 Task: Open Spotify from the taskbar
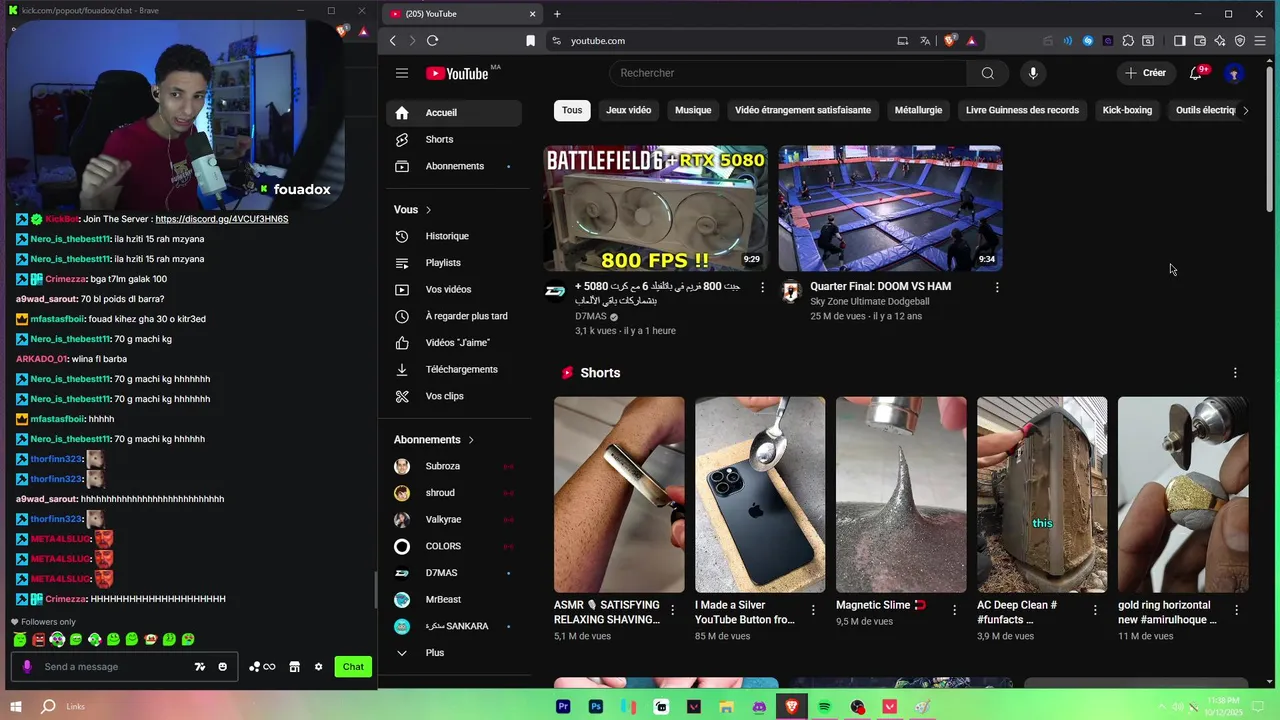824,707
